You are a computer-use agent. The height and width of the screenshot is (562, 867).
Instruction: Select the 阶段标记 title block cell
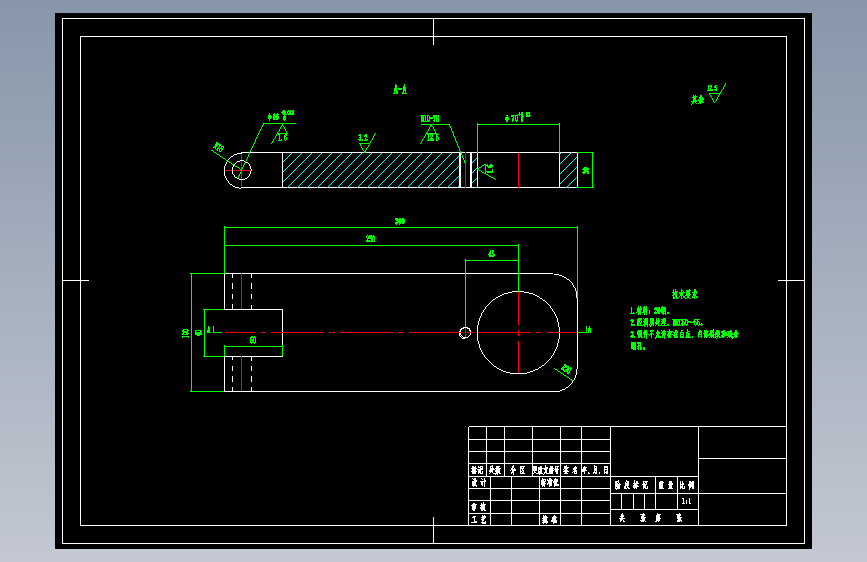pos(632,485)
